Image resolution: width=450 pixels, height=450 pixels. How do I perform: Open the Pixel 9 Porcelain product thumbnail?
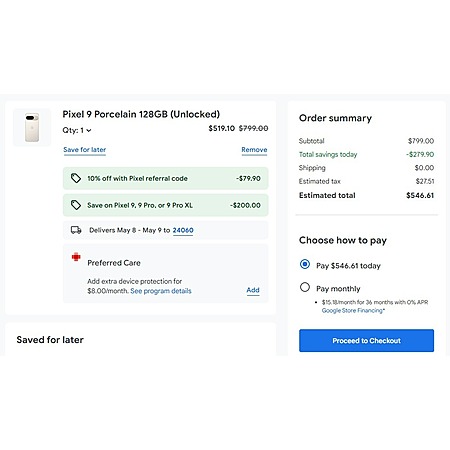point(32,127)
